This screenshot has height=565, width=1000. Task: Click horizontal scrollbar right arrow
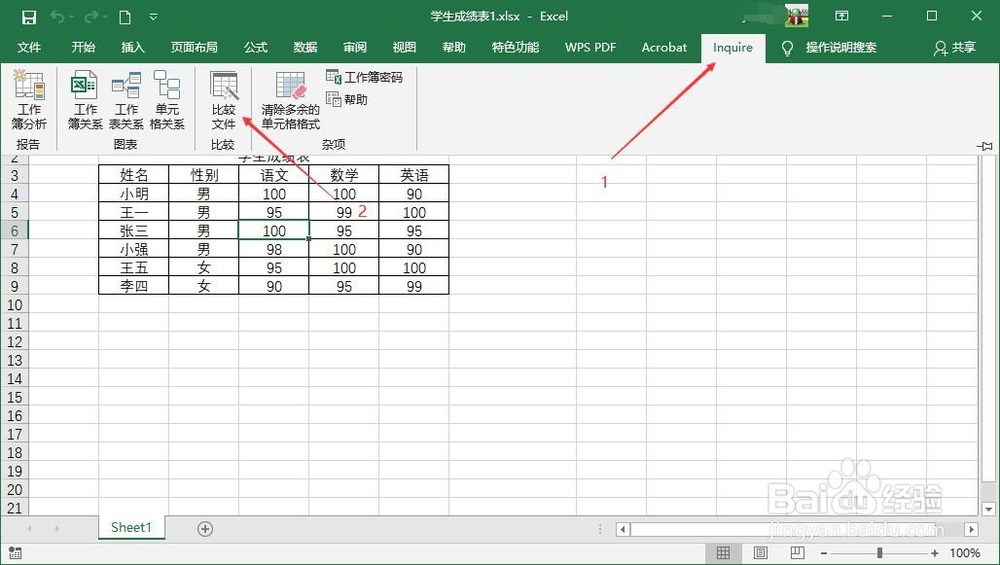pos(971,529)
